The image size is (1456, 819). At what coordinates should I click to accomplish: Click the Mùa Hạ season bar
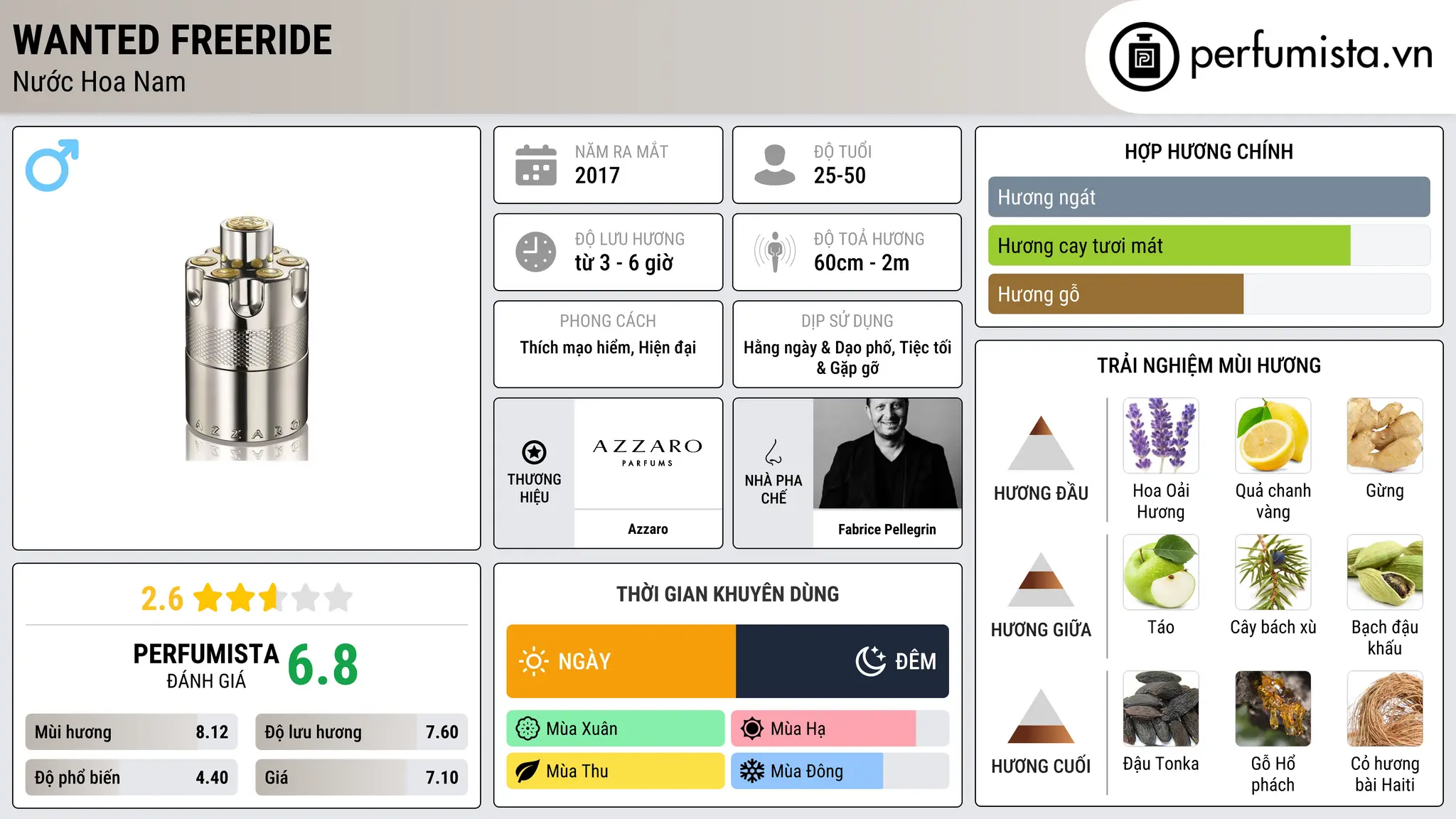click(840, 729)
